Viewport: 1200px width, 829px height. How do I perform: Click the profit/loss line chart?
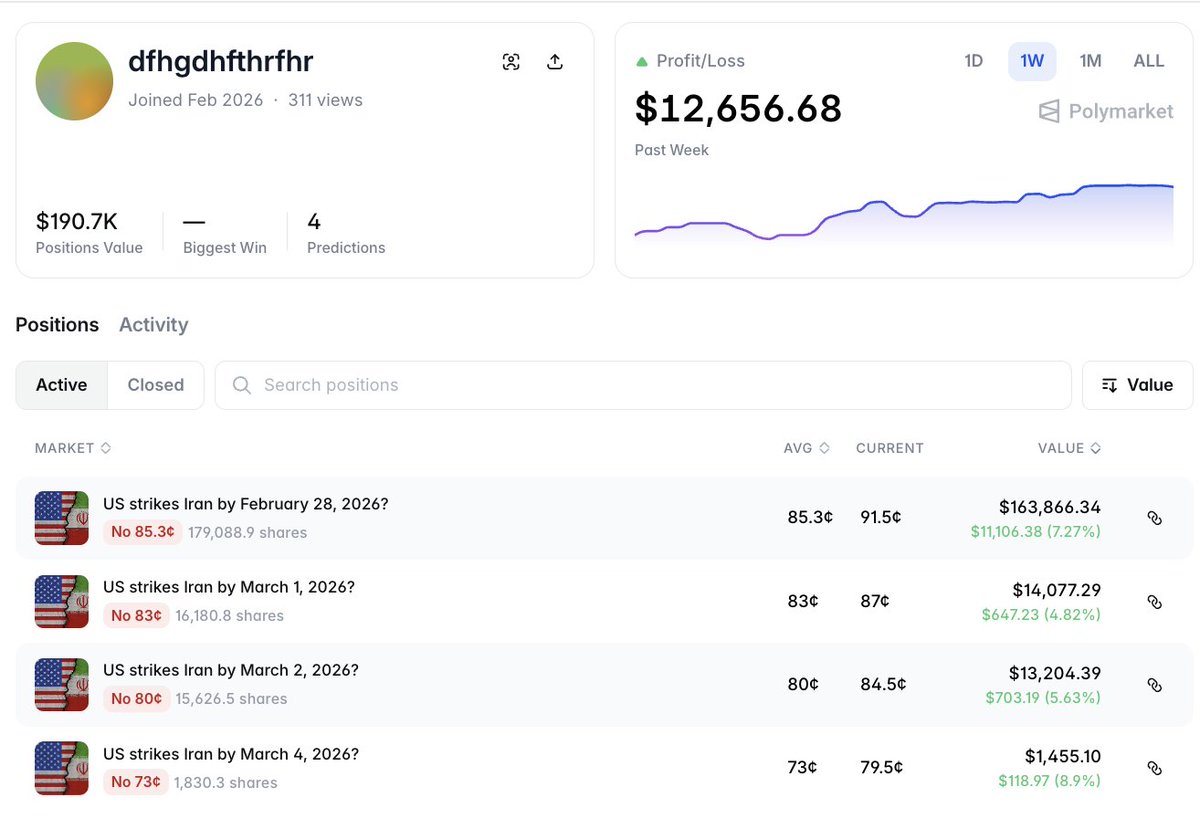[904, 212]
